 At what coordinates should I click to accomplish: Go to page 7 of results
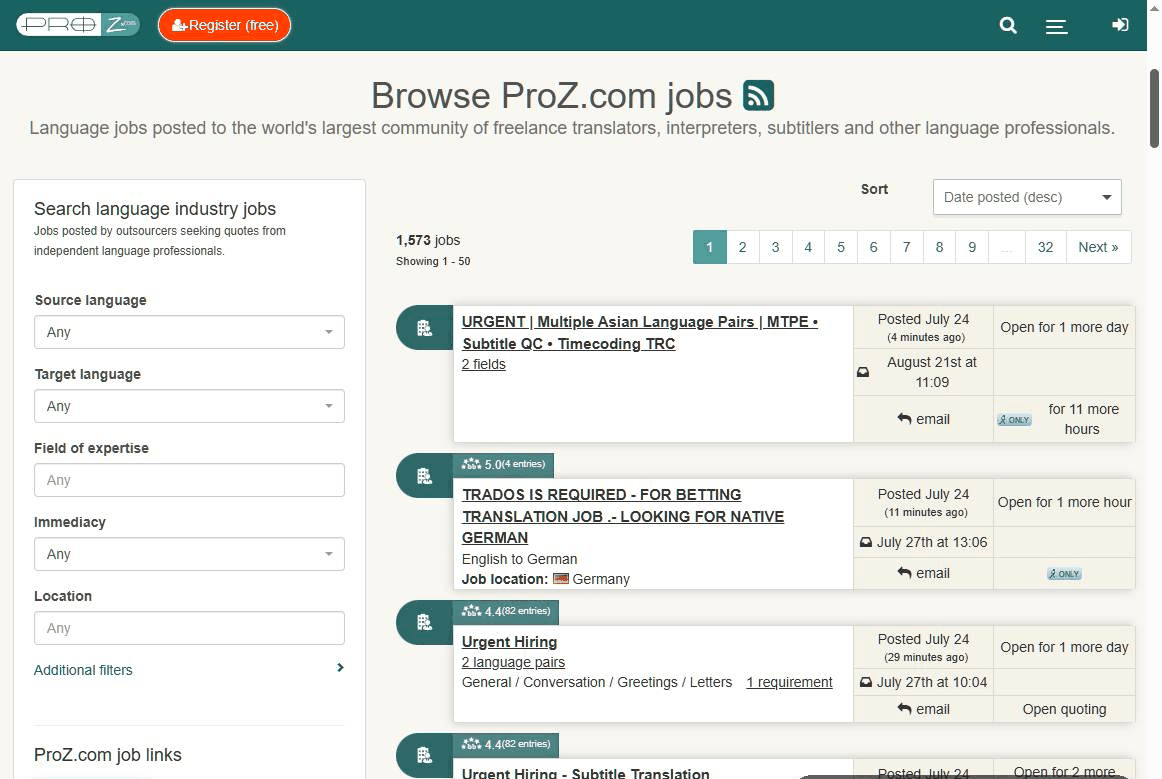point(906,247)
